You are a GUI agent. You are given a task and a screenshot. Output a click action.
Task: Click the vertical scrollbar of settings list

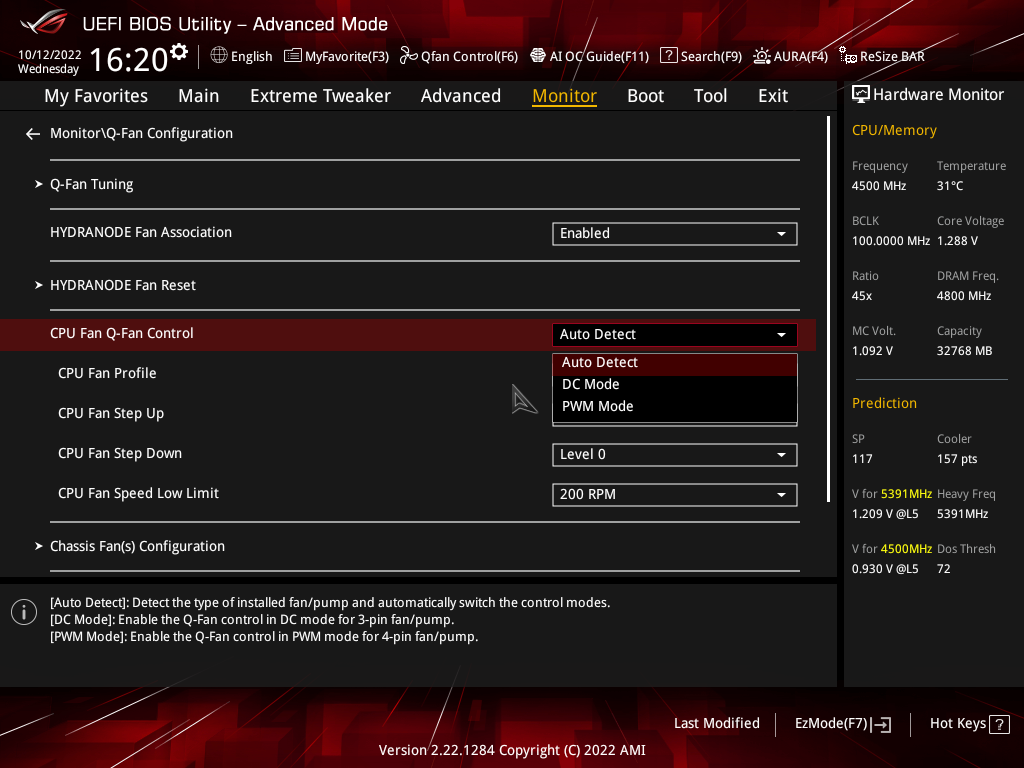coord(828,309)
